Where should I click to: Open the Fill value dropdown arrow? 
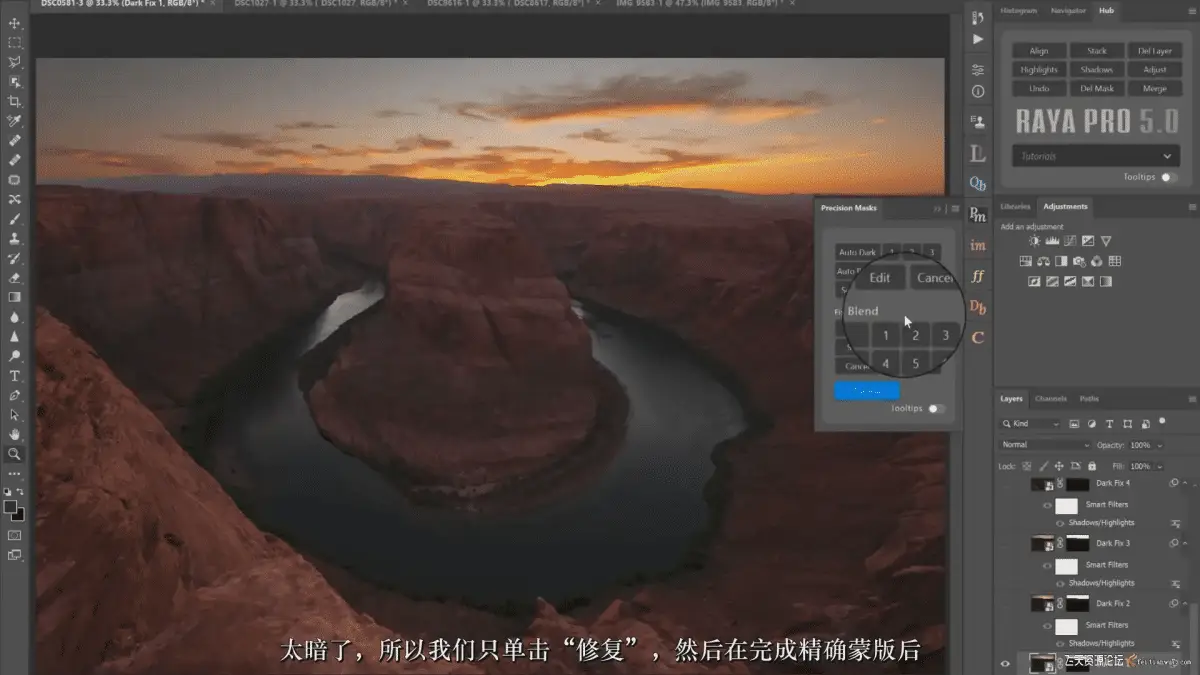click(1160, 467)
